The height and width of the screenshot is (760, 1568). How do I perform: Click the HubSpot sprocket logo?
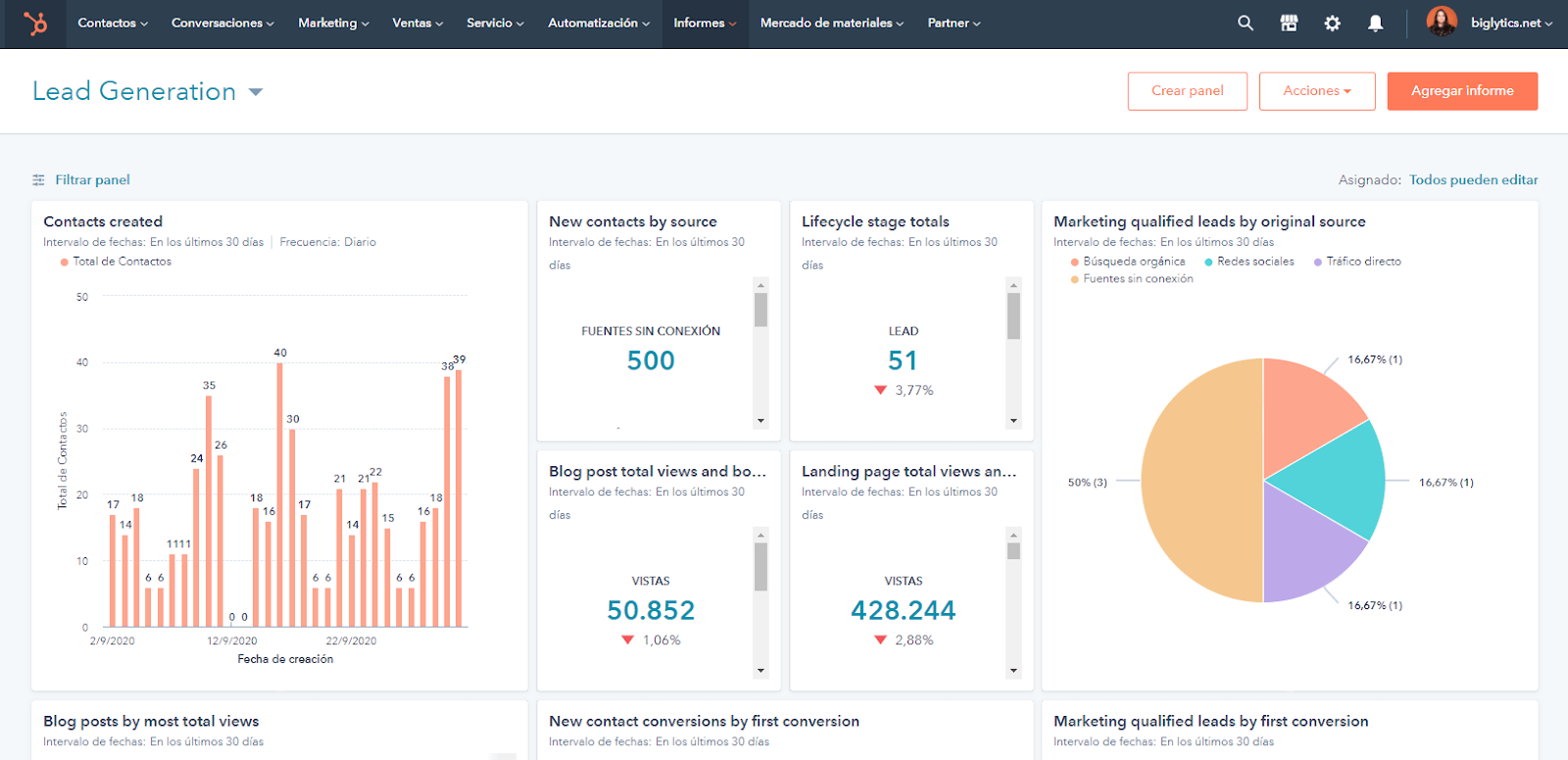35,24
